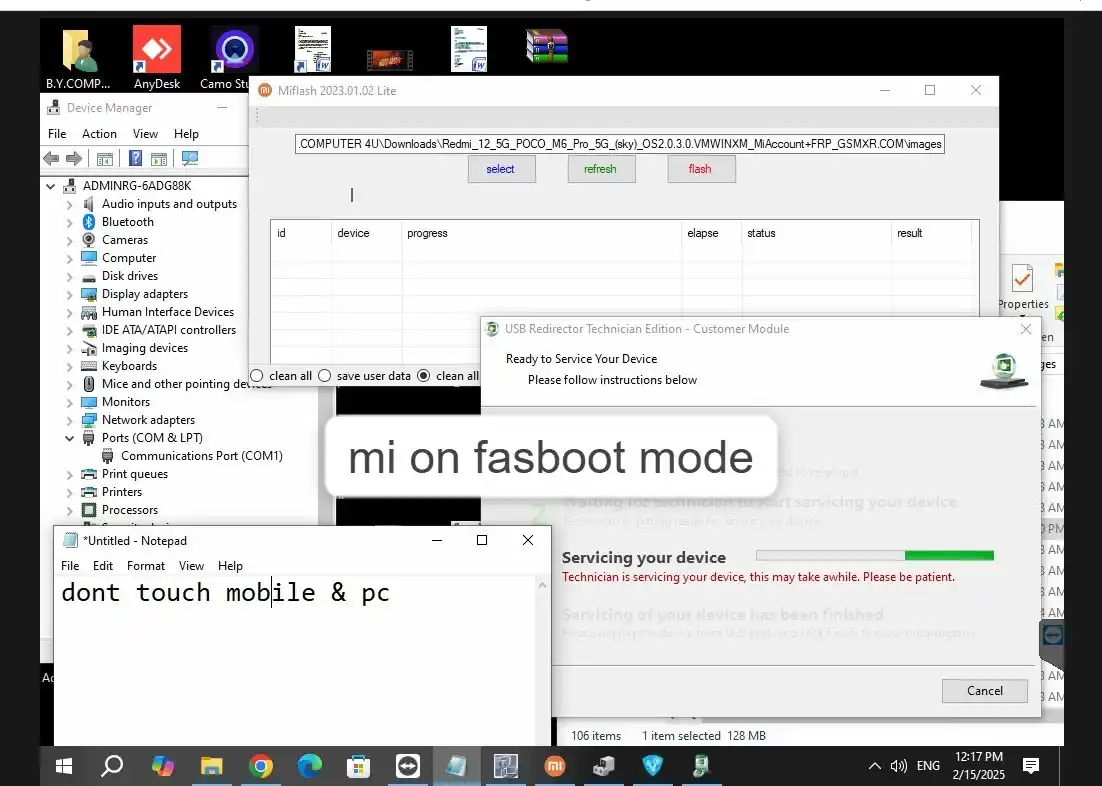Click Show/Hide Action Pane icon in Device Manager

159,159
